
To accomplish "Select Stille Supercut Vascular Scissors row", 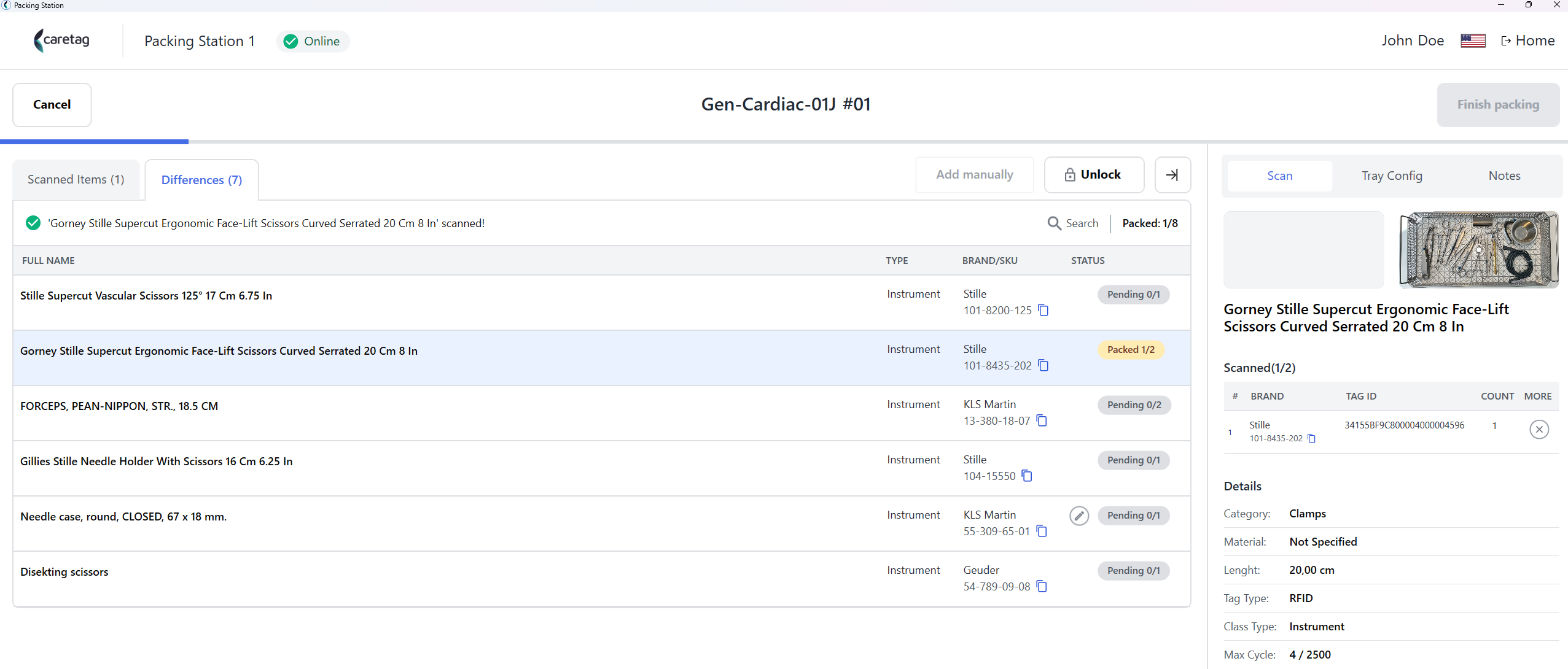I will pyautogui.click(x=602, y=303).
